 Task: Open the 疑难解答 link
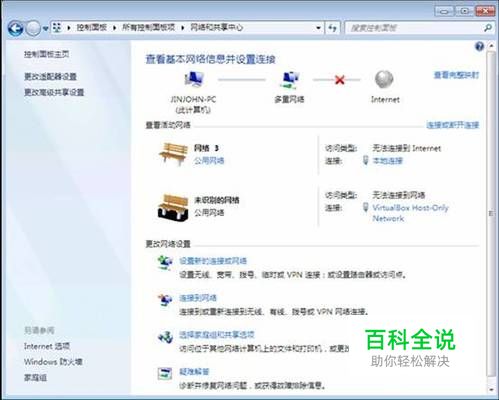(x=194, y=371)
